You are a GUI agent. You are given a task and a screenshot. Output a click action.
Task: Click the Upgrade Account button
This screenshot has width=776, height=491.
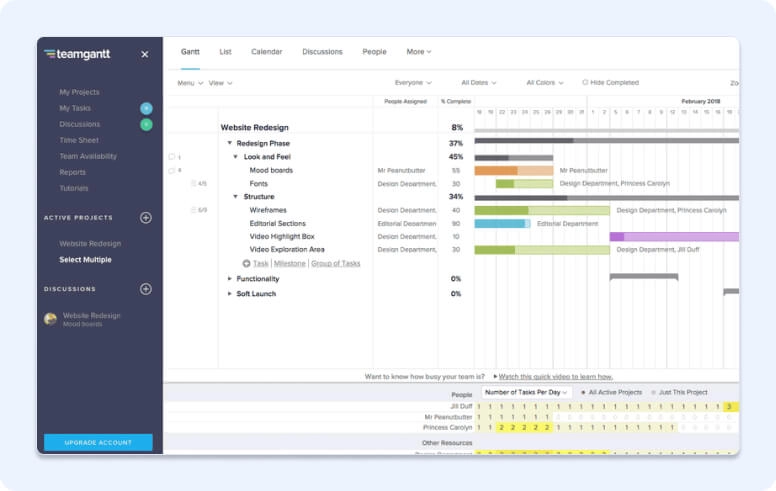[x=98, y=442]
